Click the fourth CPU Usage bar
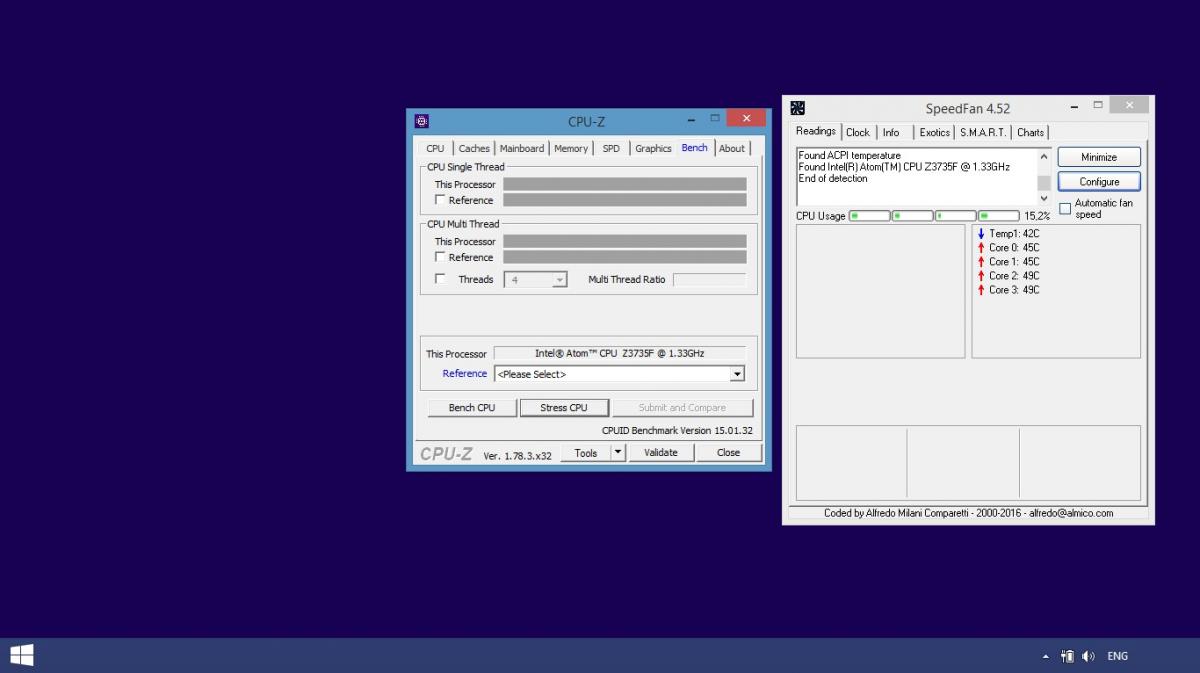Viewport: 1200px width, 673px height. tap(999, 216)
